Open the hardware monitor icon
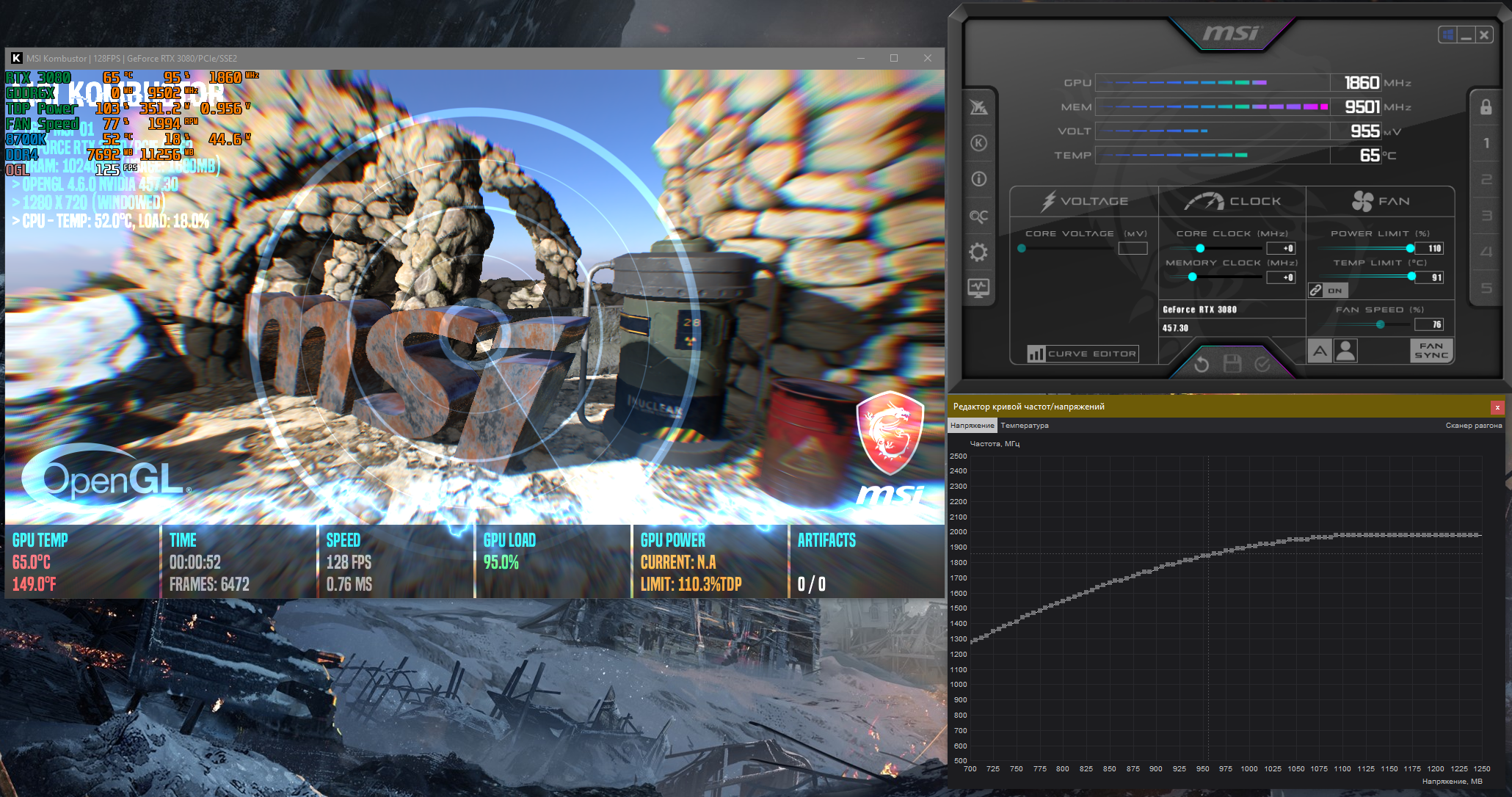 pos(978,288)
